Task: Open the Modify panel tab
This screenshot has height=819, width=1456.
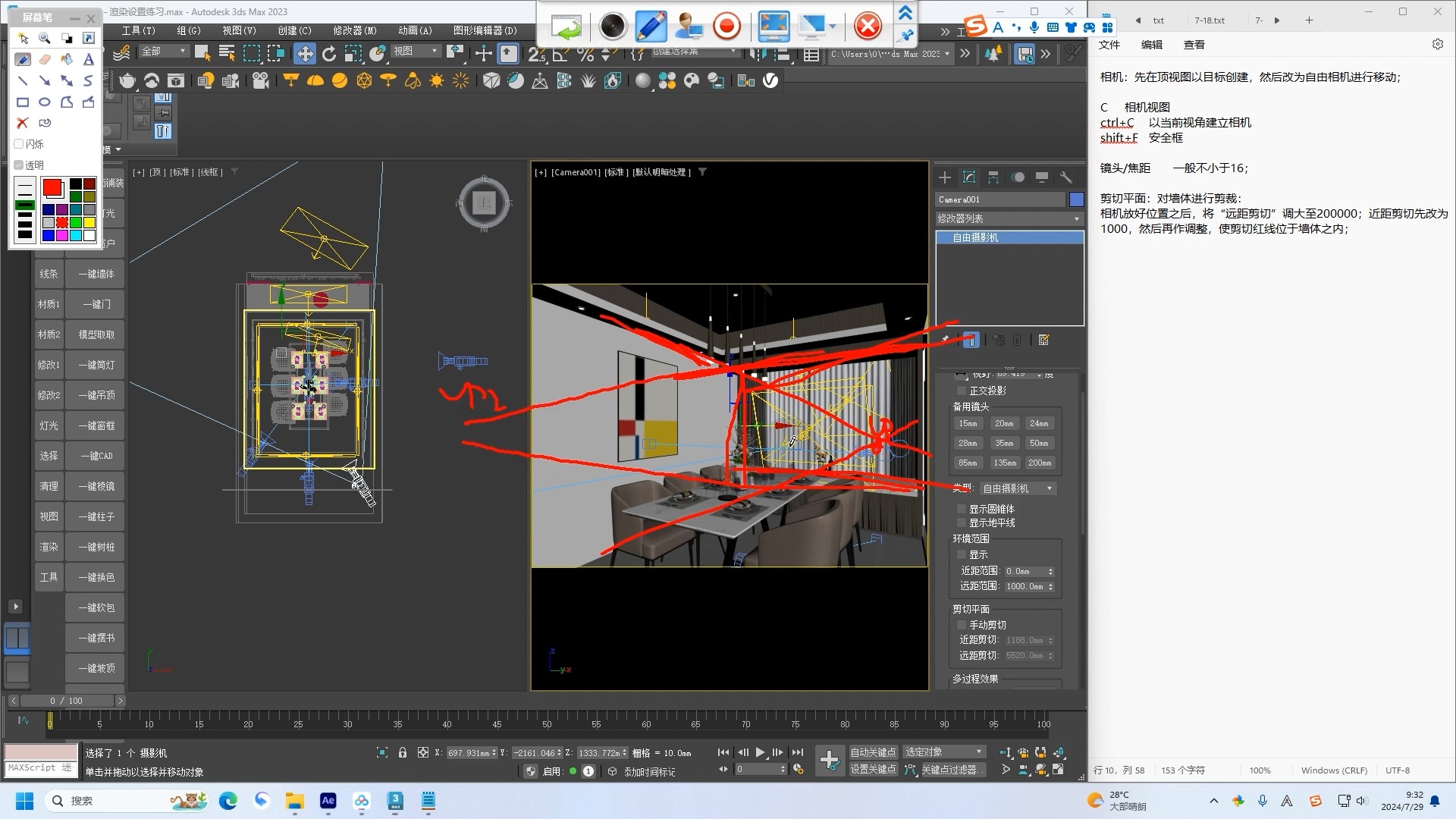Action: click(968, 177)
